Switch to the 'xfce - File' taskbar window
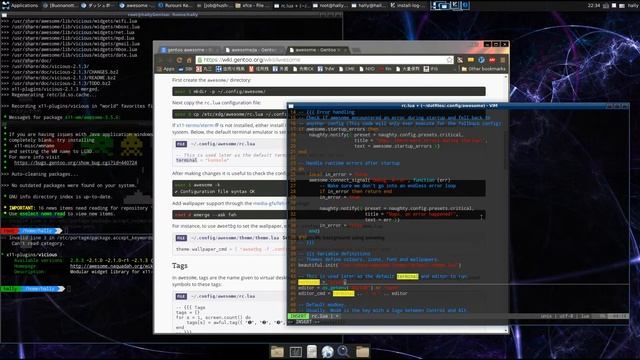This screenshot has width=640, height=360. [251, 5]
